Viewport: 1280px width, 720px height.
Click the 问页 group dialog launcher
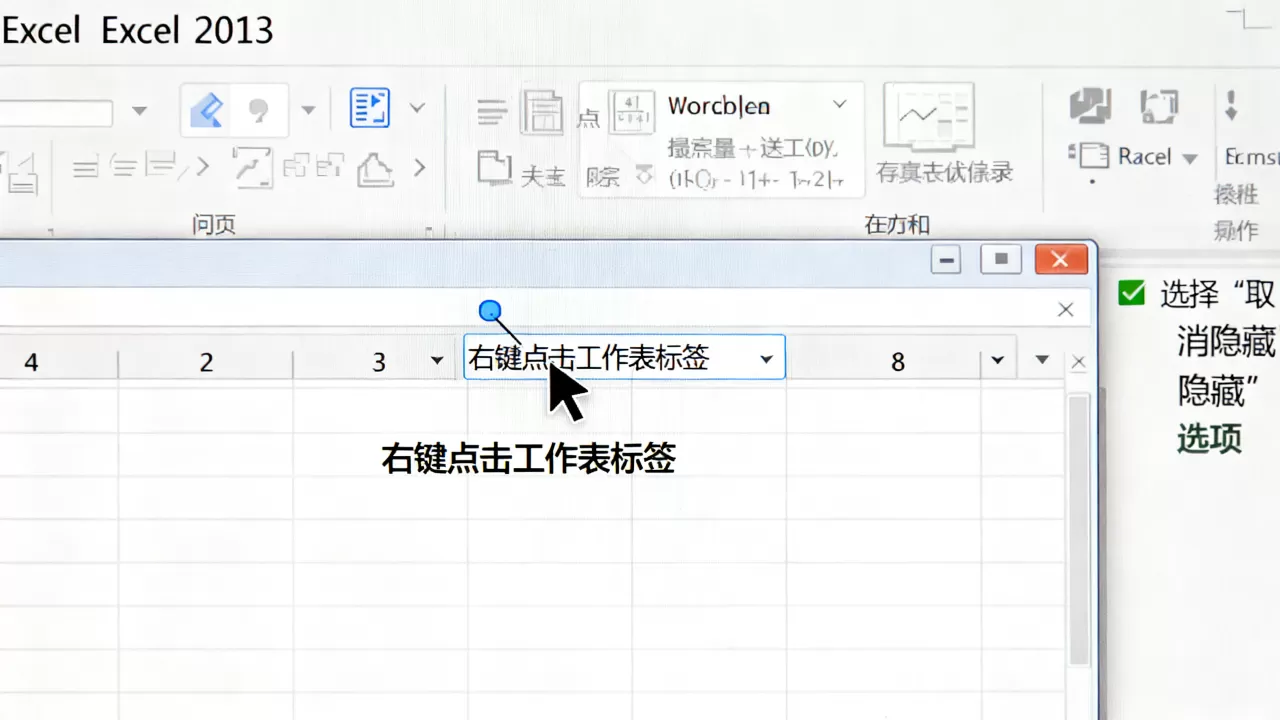[x=429, y=230]
